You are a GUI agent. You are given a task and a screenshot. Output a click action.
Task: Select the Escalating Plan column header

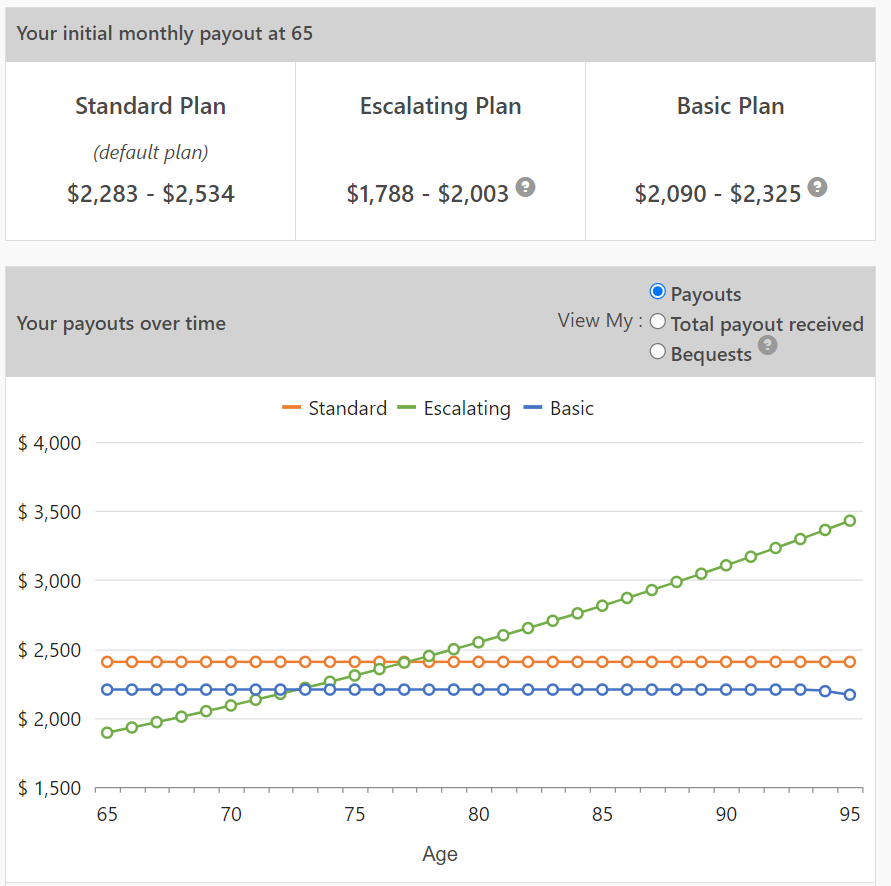[x=440, y=106]
